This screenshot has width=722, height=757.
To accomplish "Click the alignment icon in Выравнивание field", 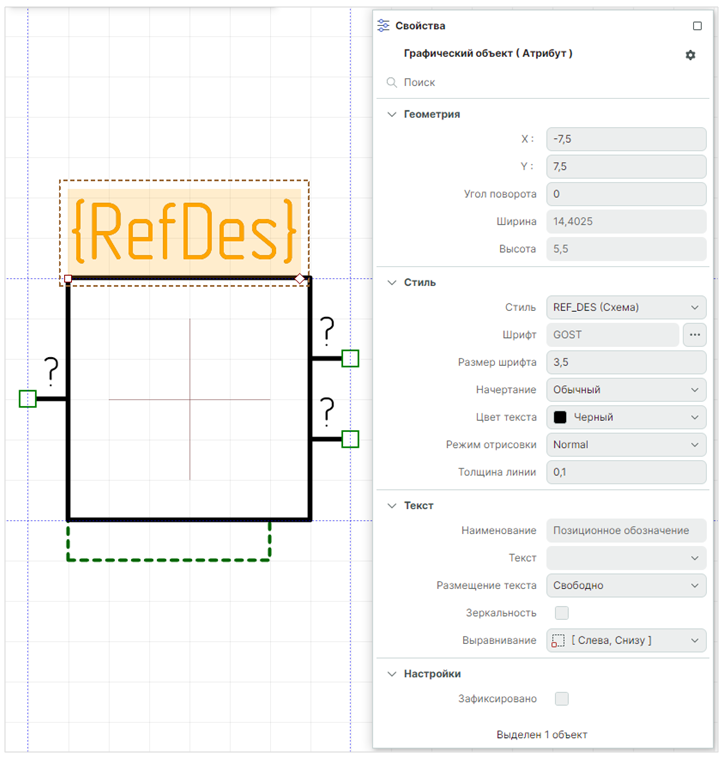I will pyautogui.click(x=558, y=641).
